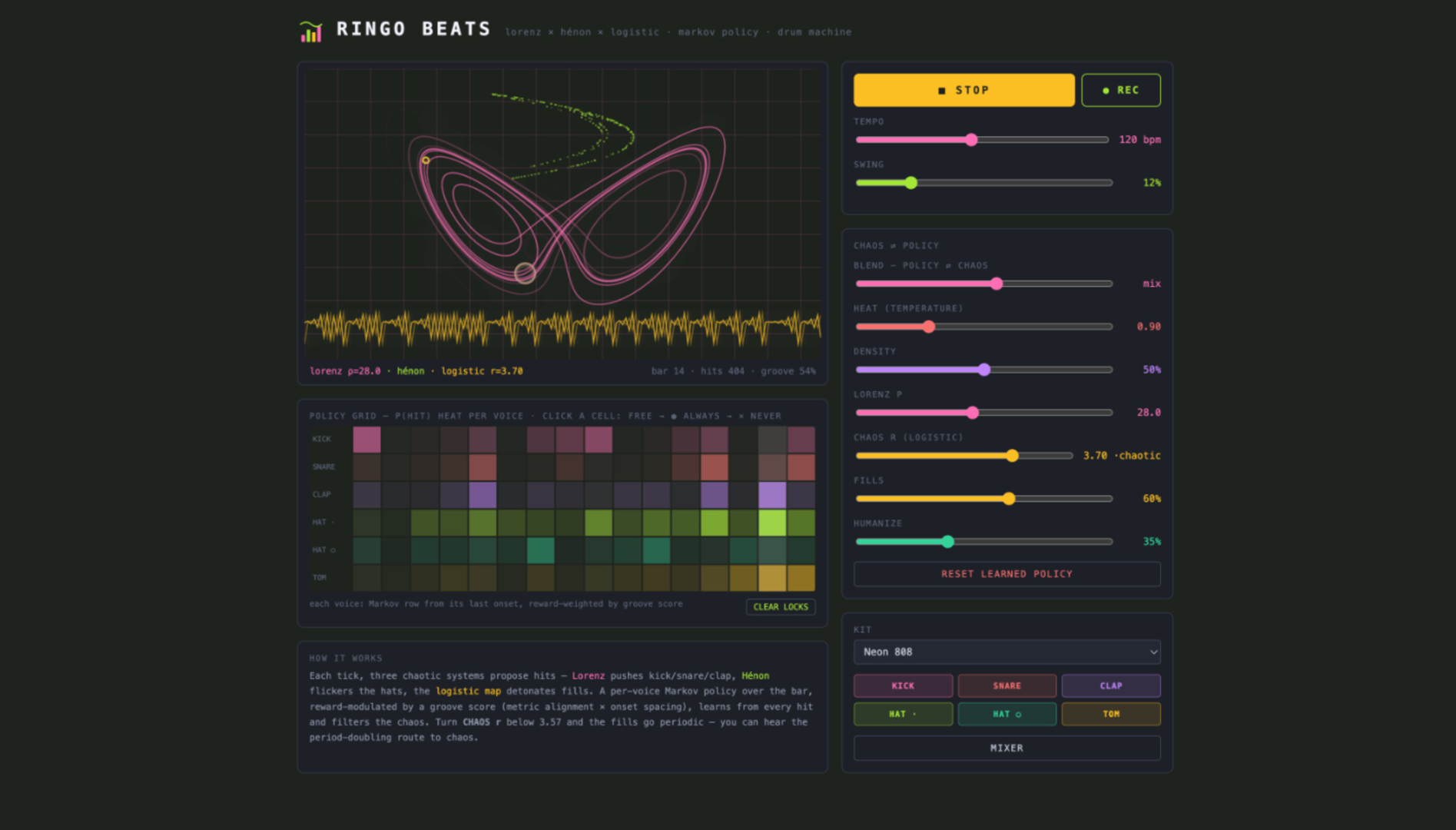Adjust the Tempo slider handle

click(971, 140)
